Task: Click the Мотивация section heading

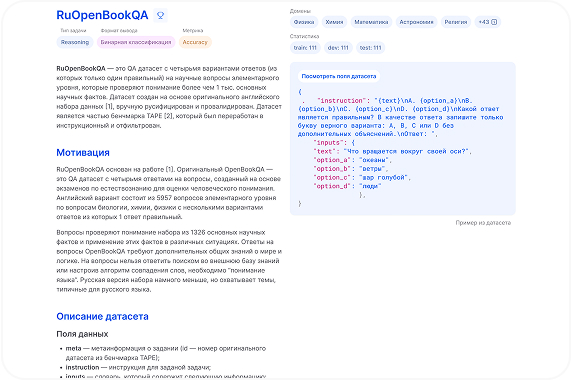Action: coord(83,153)
